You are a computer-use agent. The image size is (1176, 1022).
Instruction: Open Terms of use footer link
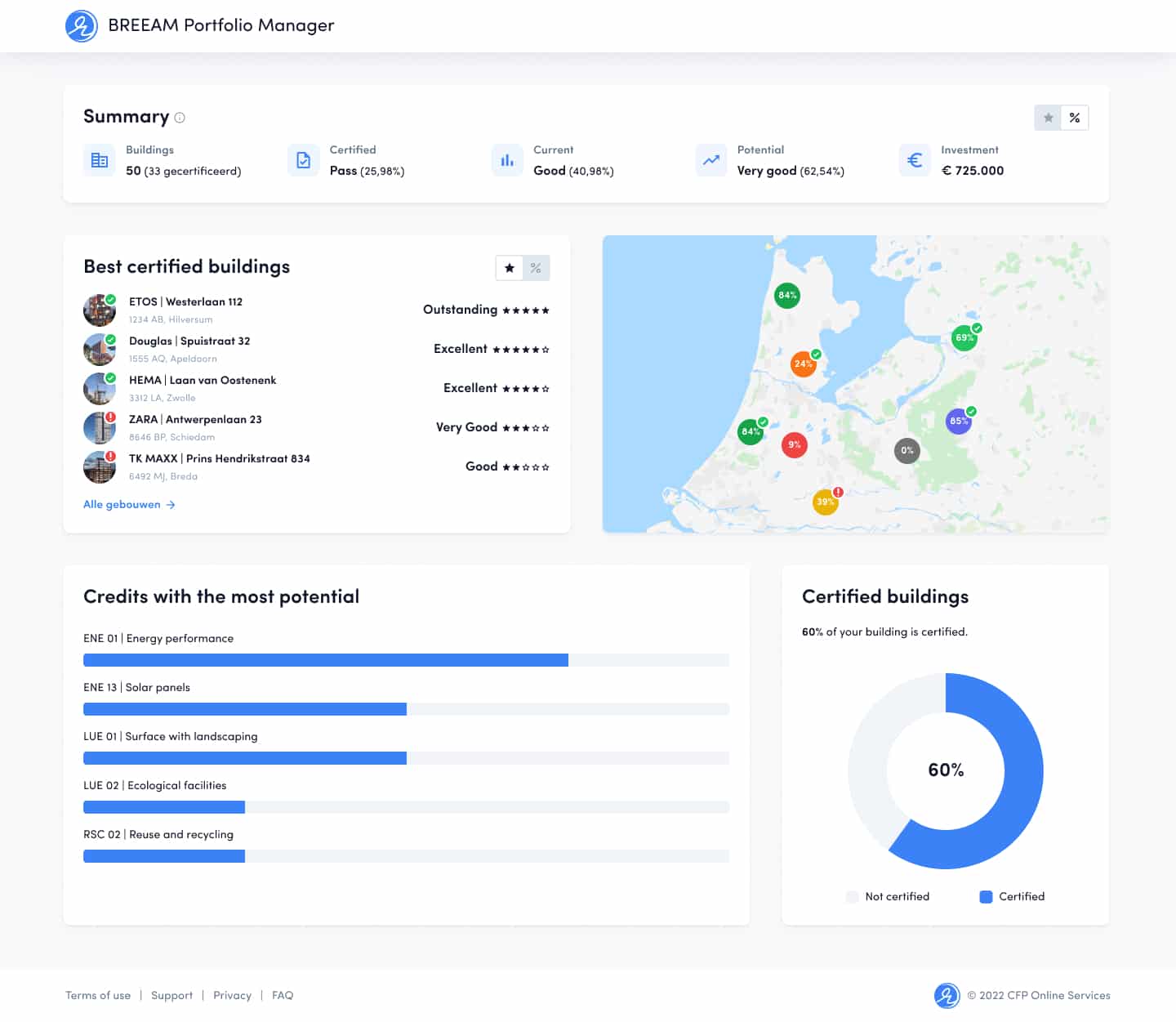98,995
